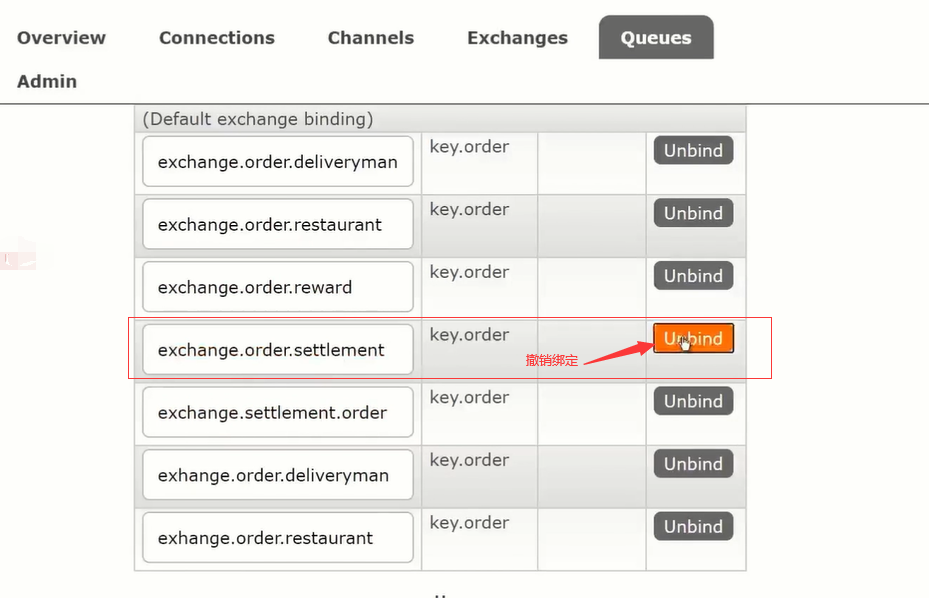The height and width of the screenshot is (598, 929).
Task: Click highlighted Unbind for exchange.order.settlement
Action: pyautogui.click(x=693, y=338)
